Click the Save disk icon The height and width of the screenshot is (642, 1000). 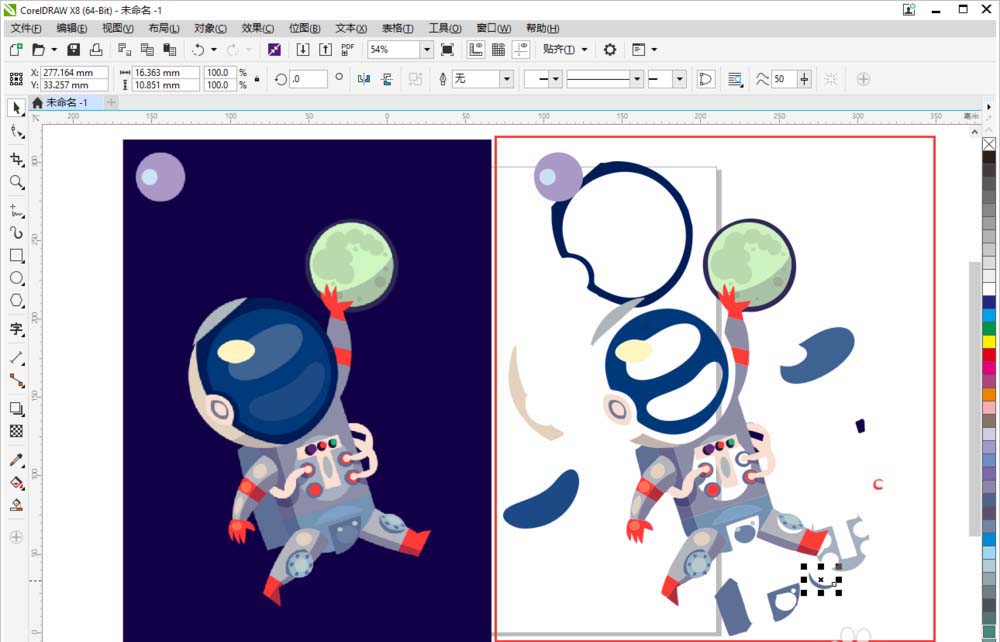pos(73,49)
